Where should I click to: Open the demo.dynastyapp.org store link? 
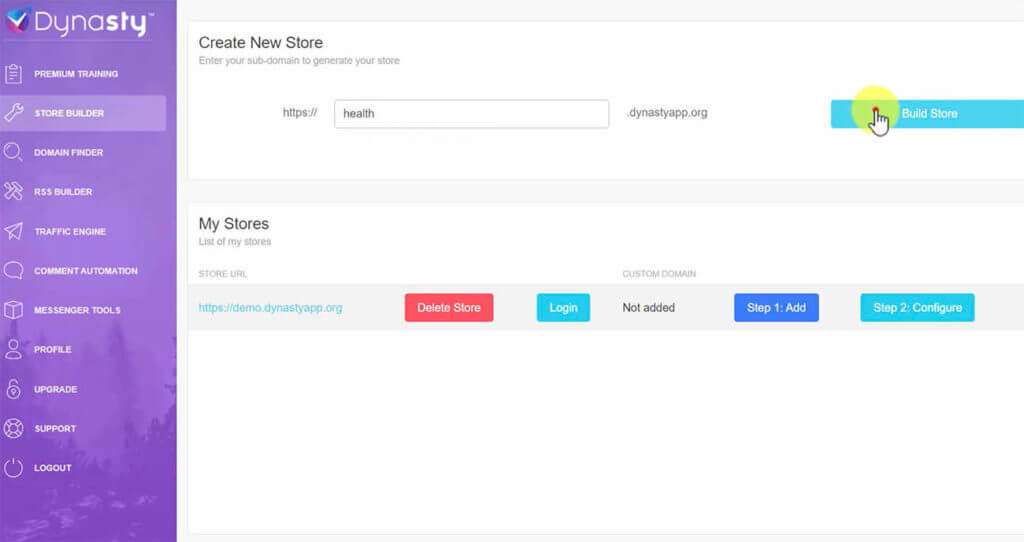270,308
